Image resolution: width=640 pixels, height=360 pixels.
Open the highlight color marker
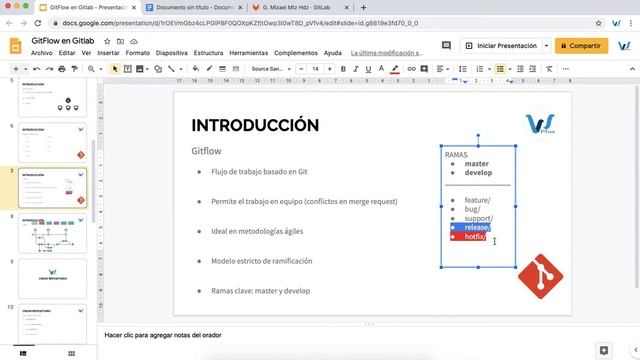[x=395, y=69]
